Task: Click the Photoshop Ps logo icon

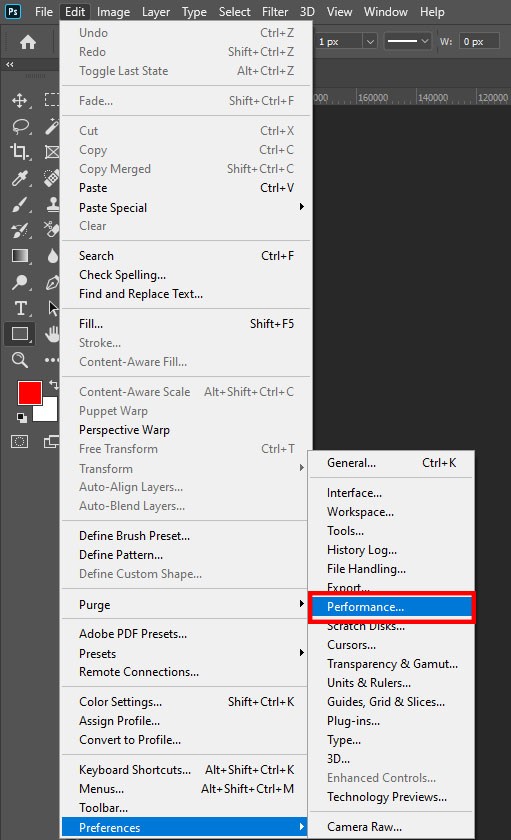Action: 13,11
